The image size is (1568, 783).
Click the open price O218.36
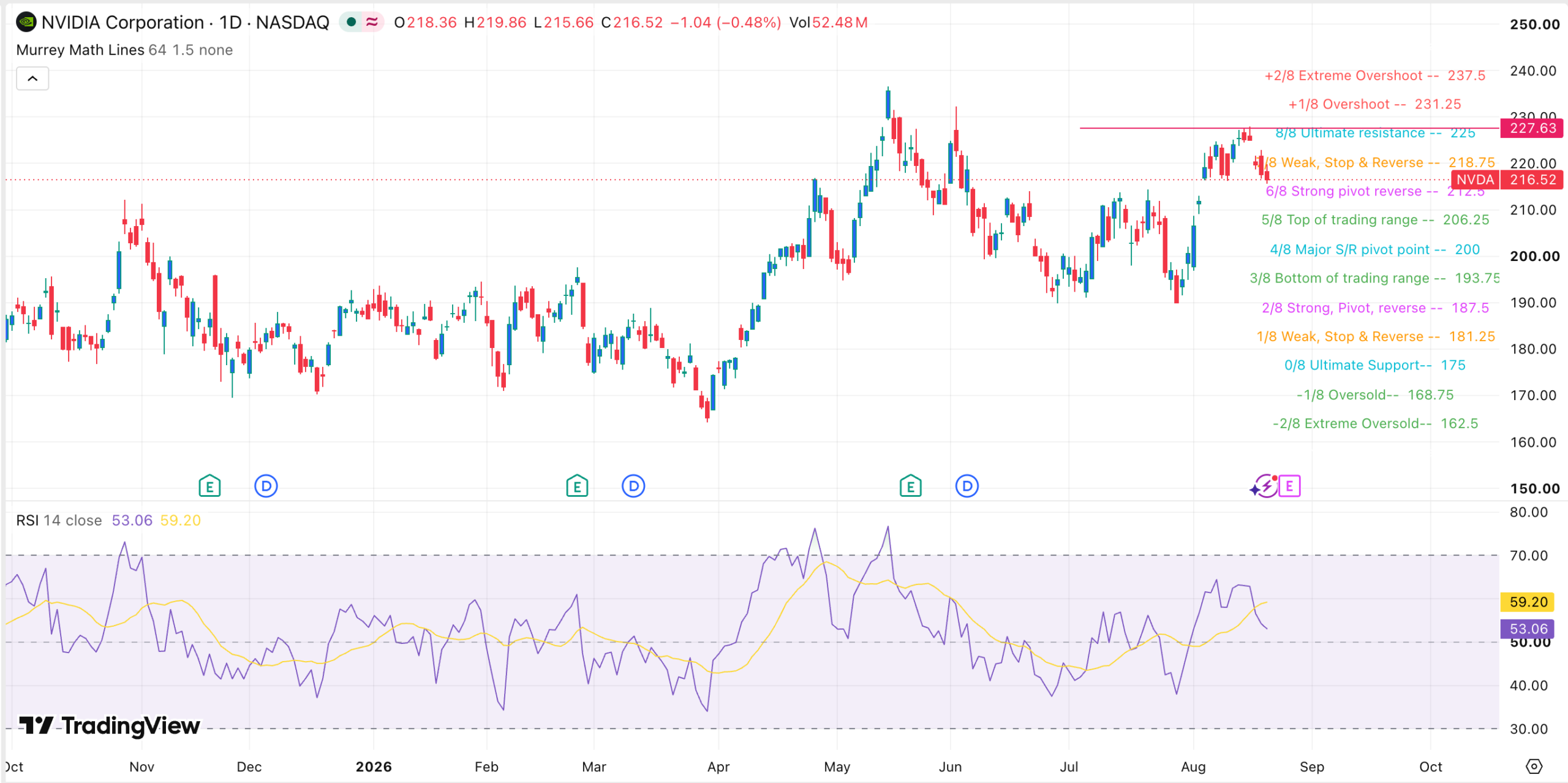pos(426,23)
